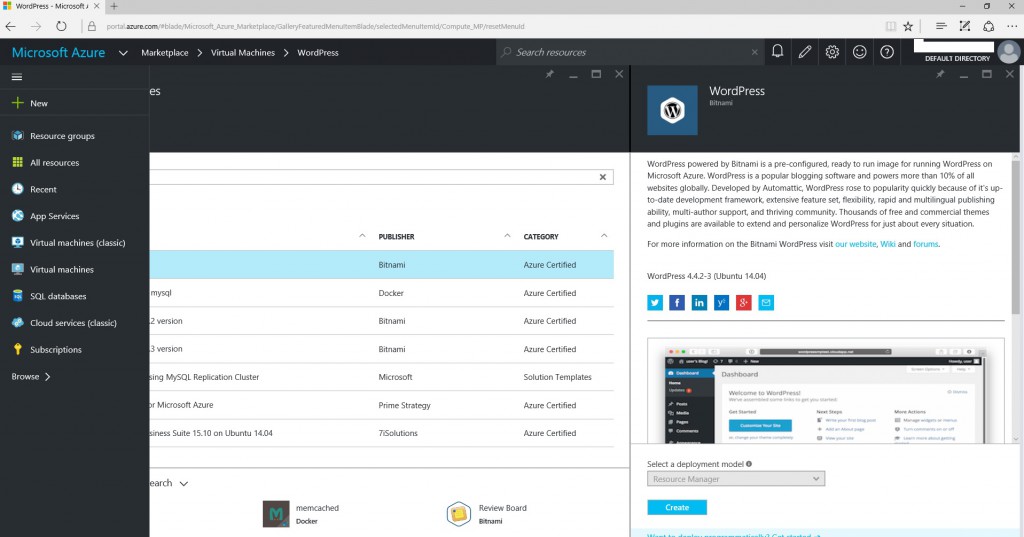1024x537 pixels.
Task: Share WordPress via email icon
Action: pyautogui.click(x=766, y=302)
